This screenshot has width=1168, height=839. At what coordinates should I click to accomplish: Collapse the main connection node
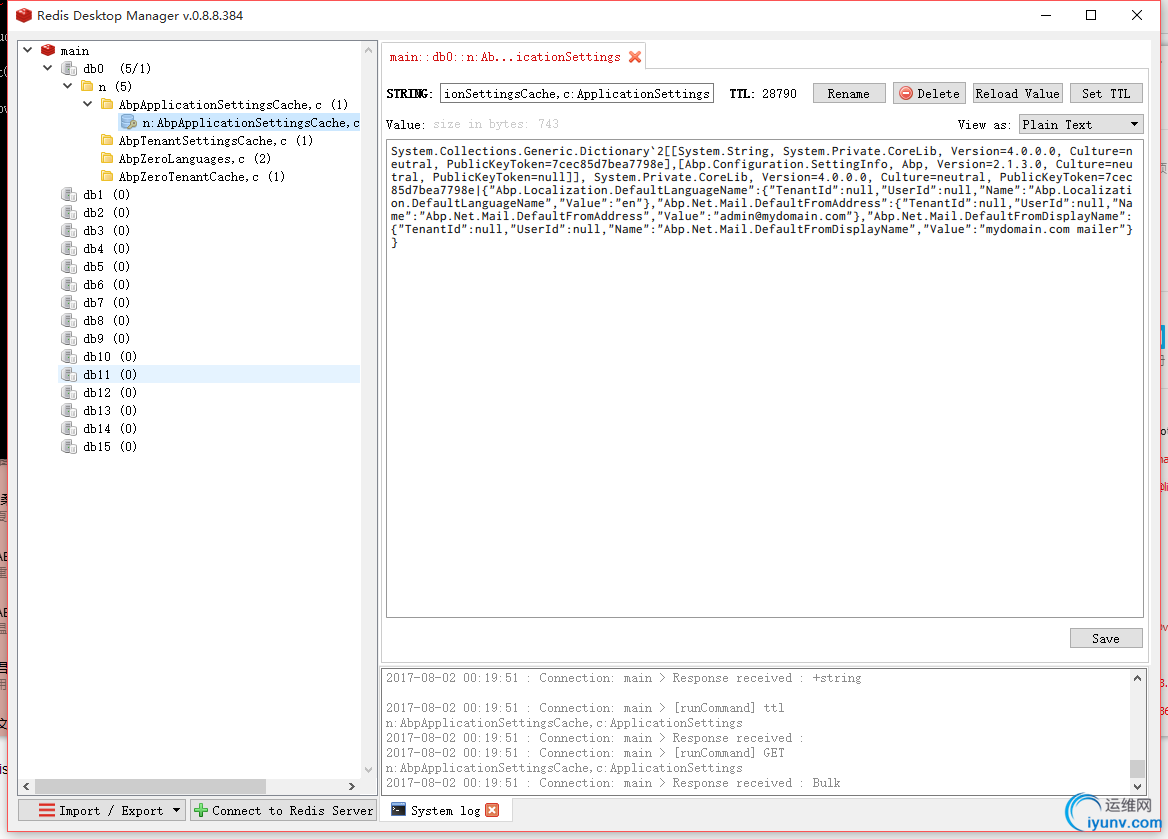28,50
